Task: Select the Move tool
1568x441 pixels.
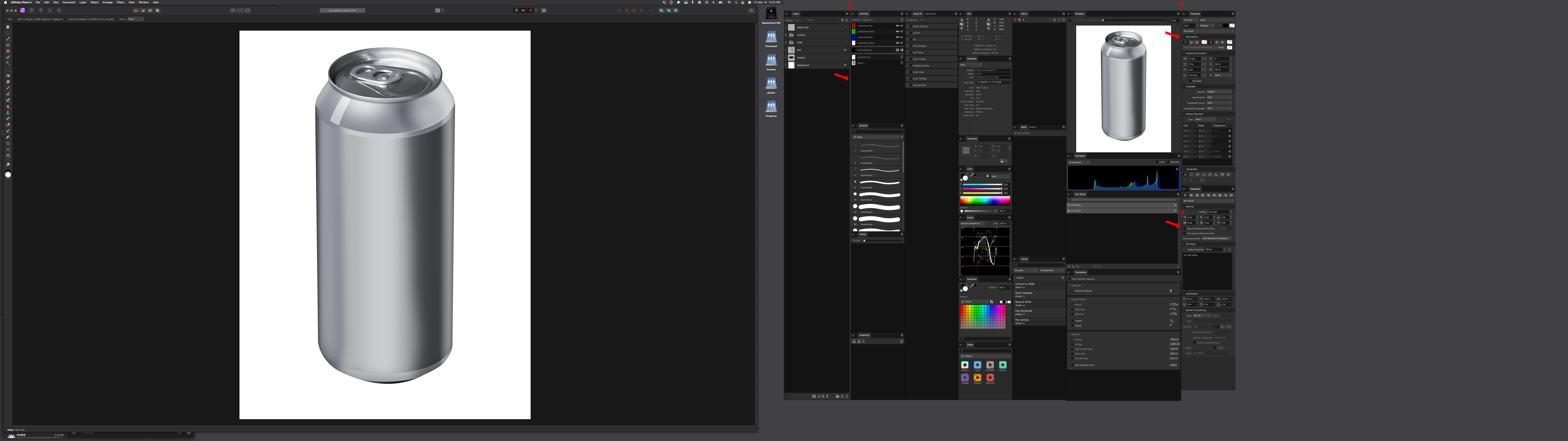Action: point(8,33)
